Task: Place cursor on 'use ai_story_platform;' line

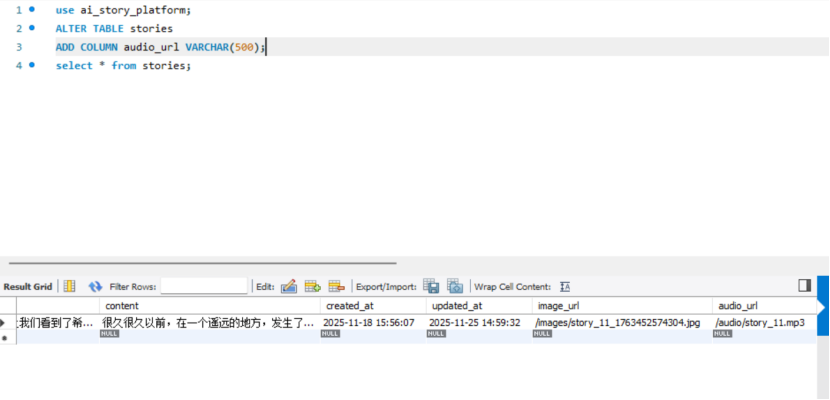Action: tap(123, 10)
